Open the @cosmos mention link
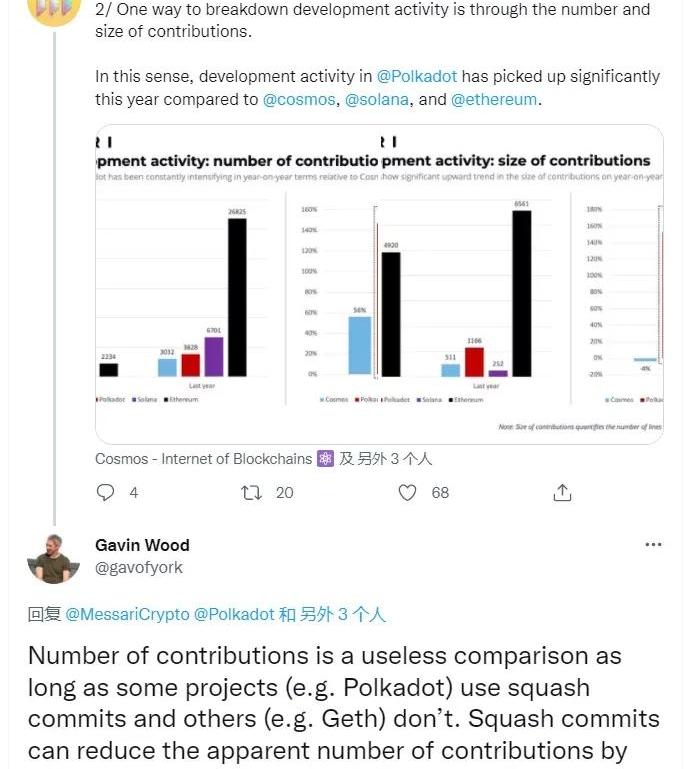This screenshot has width=685, height=769. pyautogui.click(x=299, y=100)
